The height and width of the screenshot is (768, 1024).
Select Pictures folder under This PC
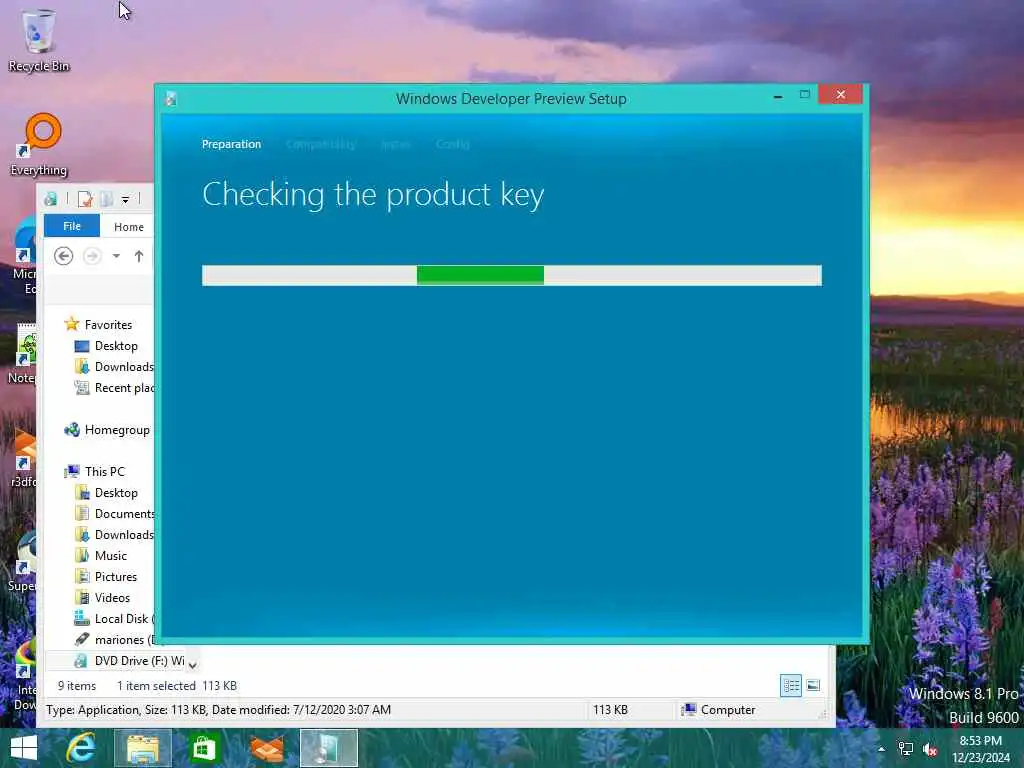pyautogui.click(x=106, y=576)
